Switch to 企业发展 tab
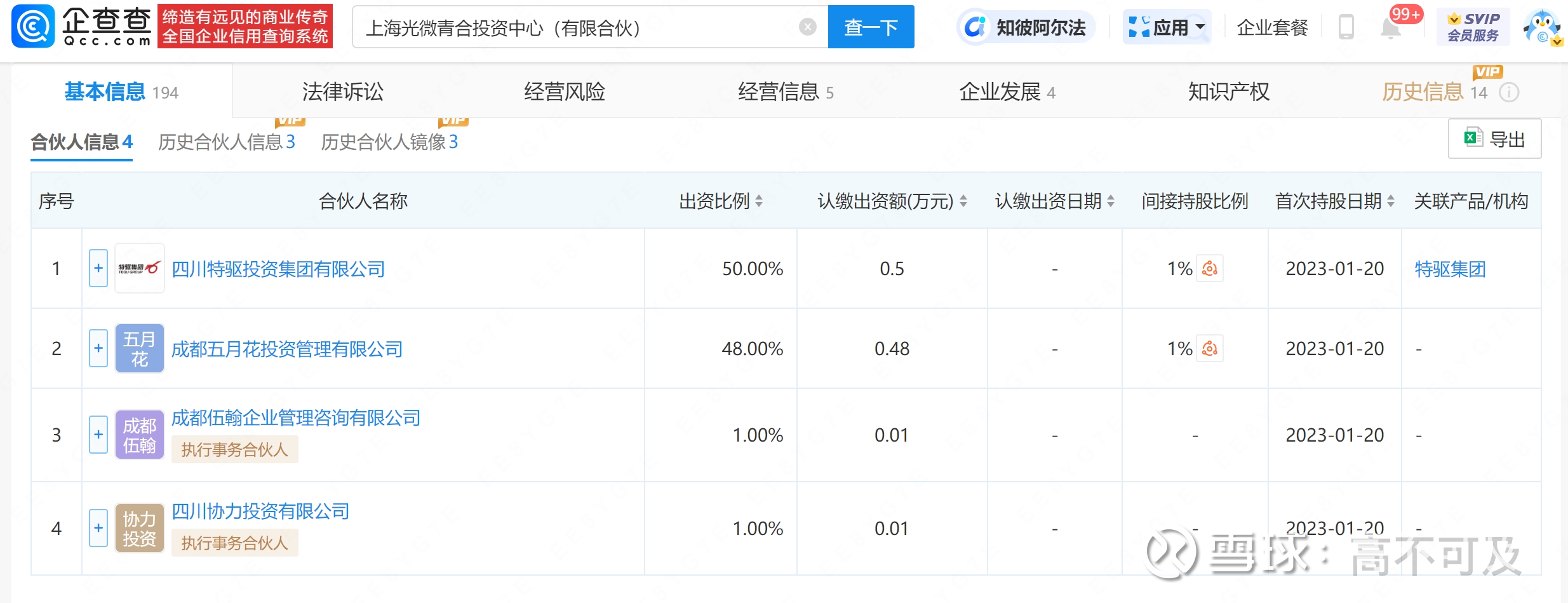Image resolution: width=1568 pixels, height=603 pixels. click(1007, 92)
